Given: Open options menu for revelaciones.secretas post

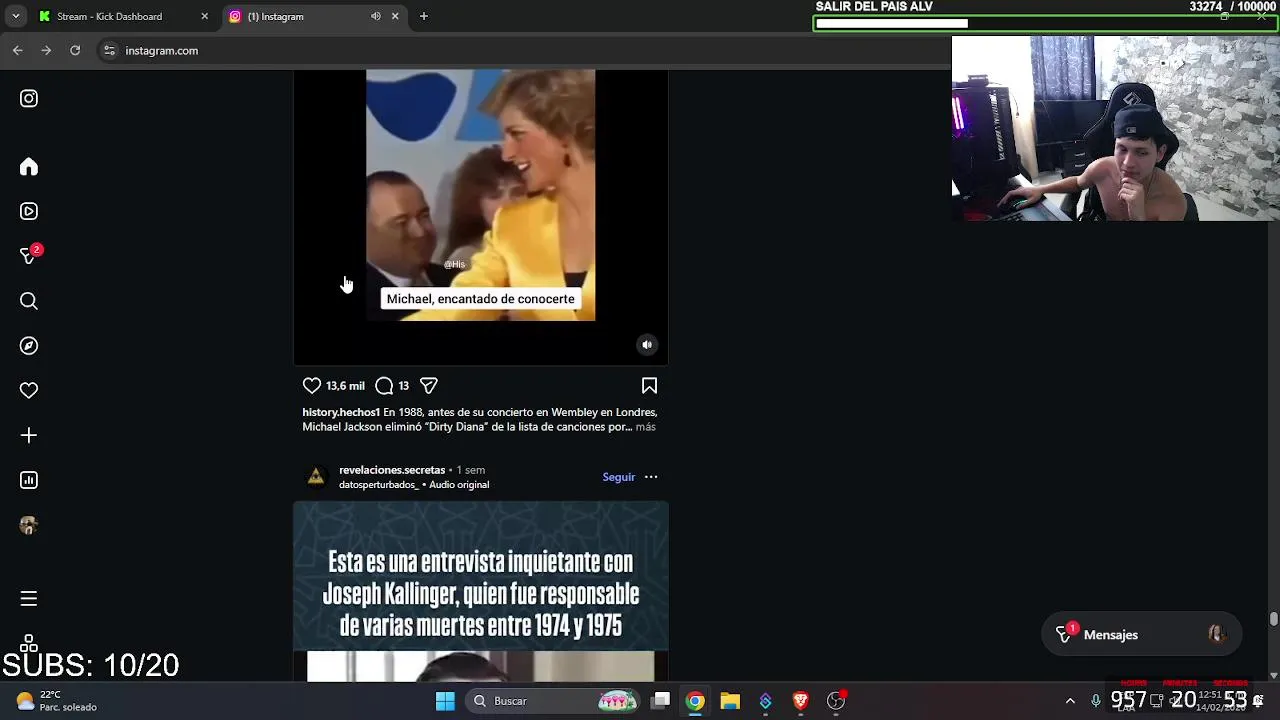Looking at the screenshot, I should pos(651,477).
